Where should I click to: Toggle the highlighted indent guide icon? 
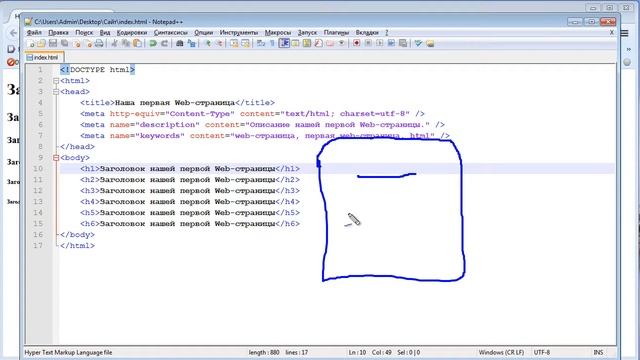pyautogui.click(x=284, y=43)
